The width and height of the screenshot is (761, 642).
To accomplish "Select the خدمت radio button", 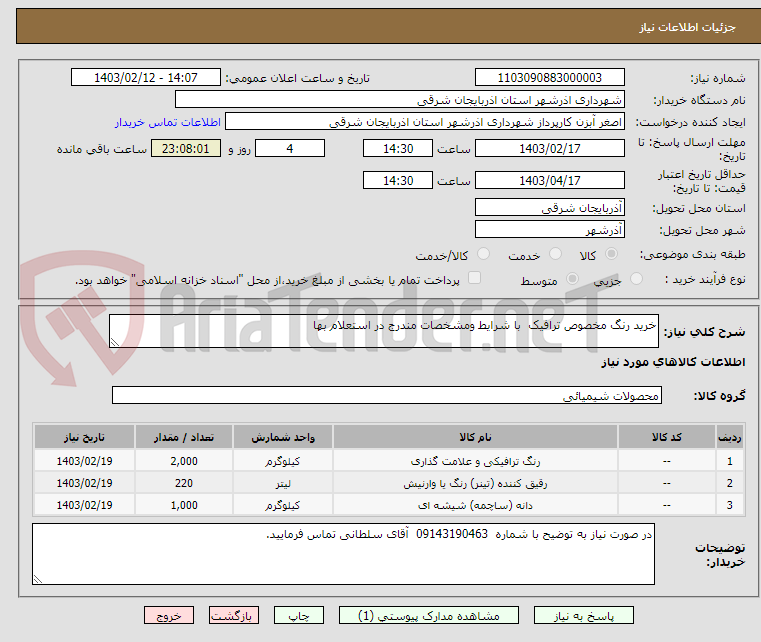I will (555, 254).
